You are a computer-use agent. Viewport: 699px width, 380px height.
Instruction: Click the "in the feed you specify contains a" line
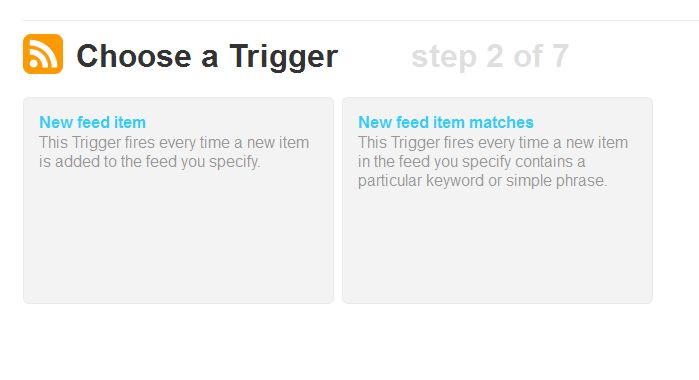coord(471,161)
